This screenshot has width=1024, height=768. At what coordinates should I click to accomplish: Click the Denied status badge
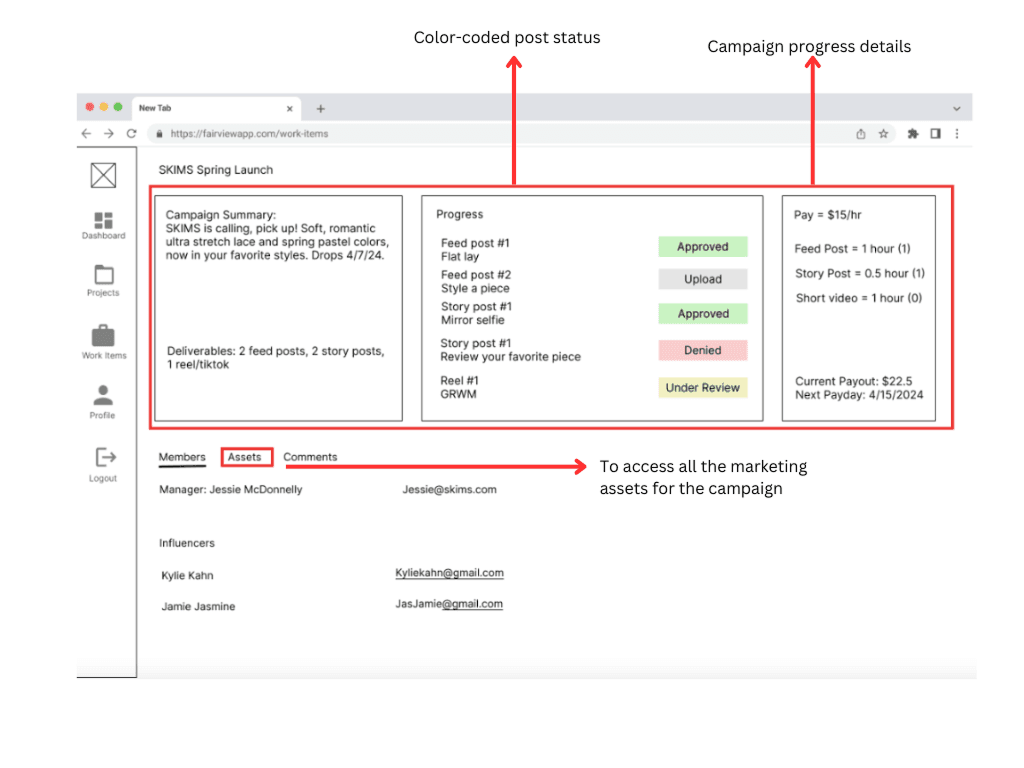(703, 351)
